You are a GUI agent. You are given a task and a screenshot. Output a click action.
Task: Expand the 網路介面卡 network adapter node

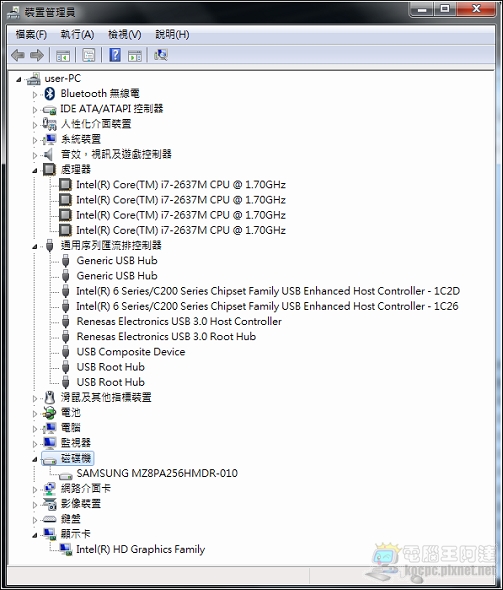tap(35, 490)
